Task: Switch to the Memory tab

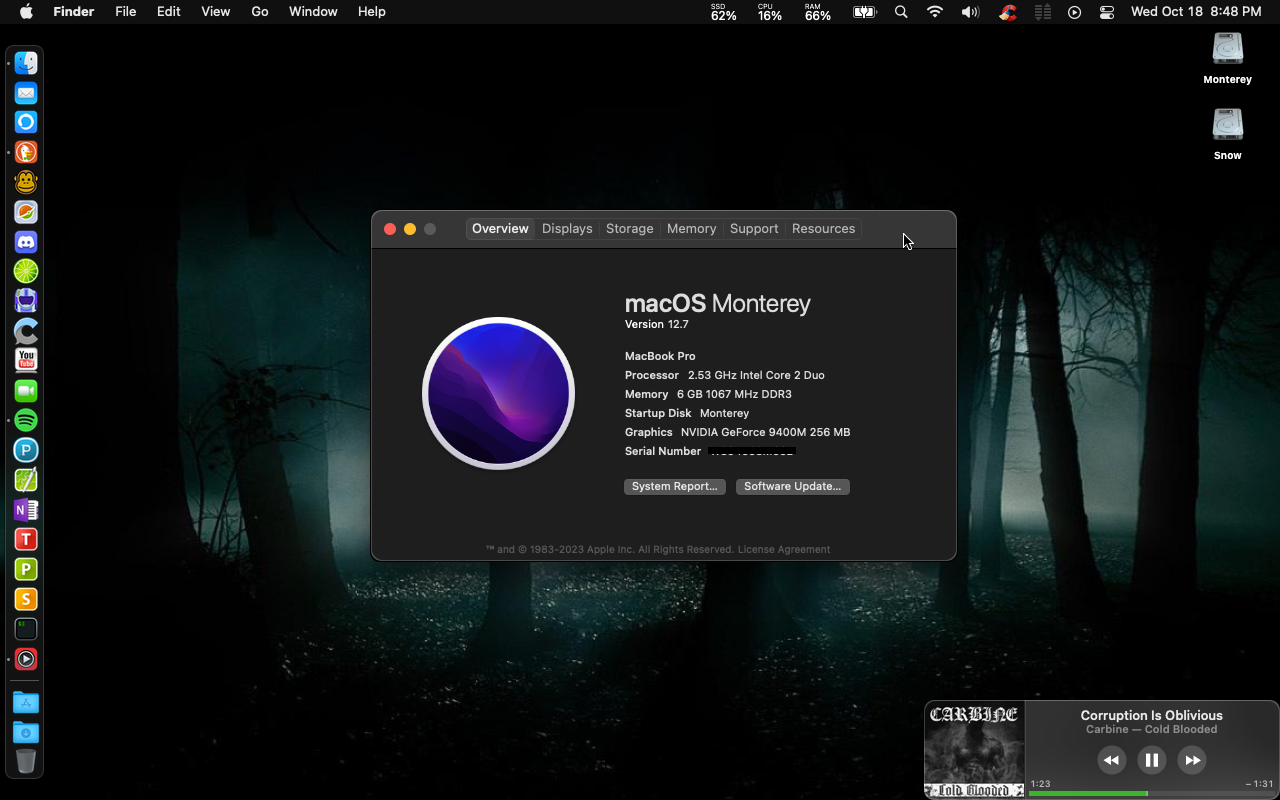Action: click(691, 229)
